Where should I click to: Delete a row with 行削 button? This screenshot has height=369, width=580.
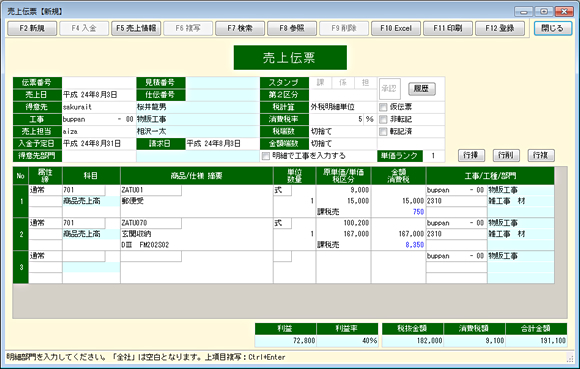point(506,155)
